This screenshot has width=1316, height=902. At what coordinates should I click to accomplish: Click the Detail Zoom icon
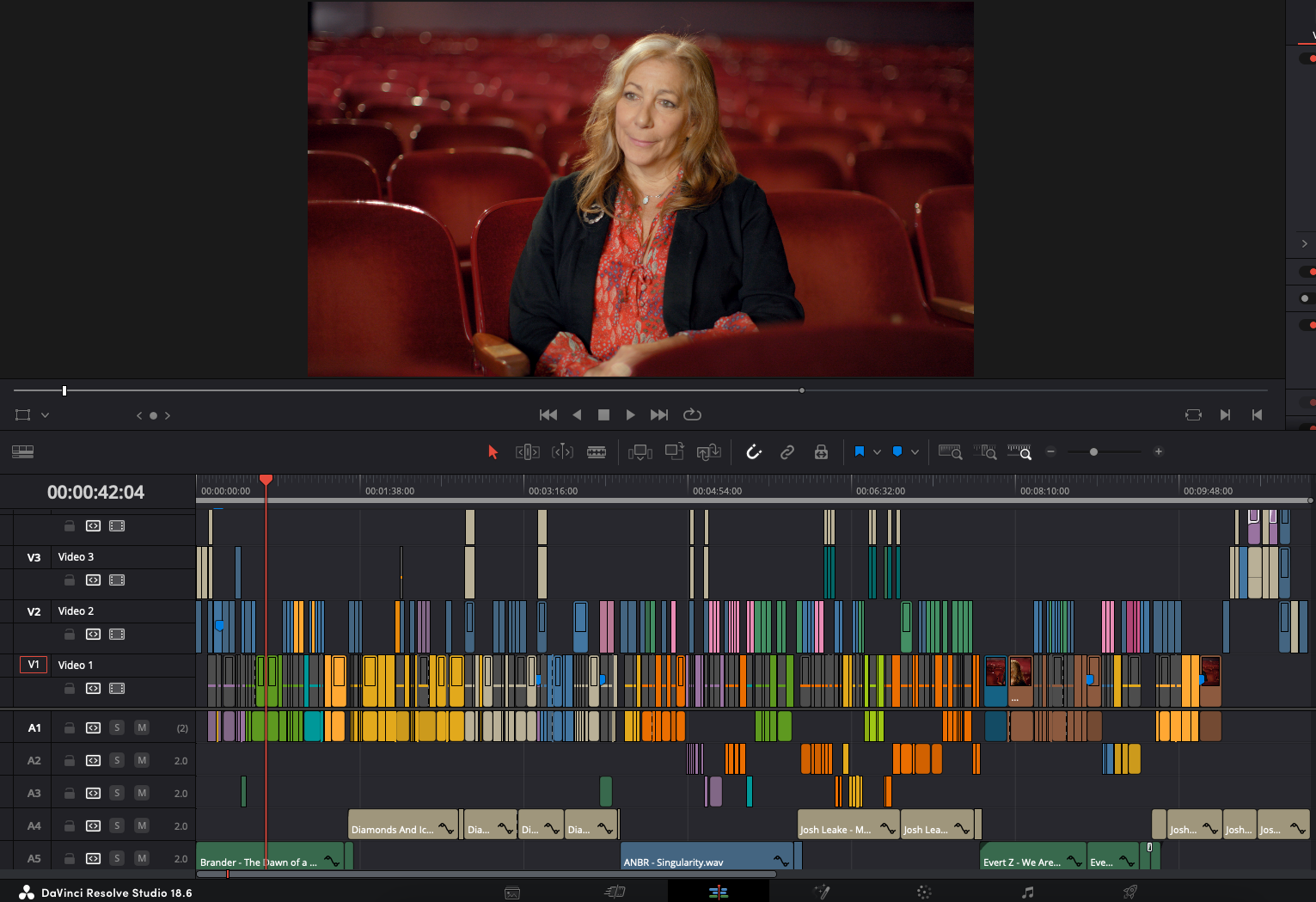click(x=985, y=452)
